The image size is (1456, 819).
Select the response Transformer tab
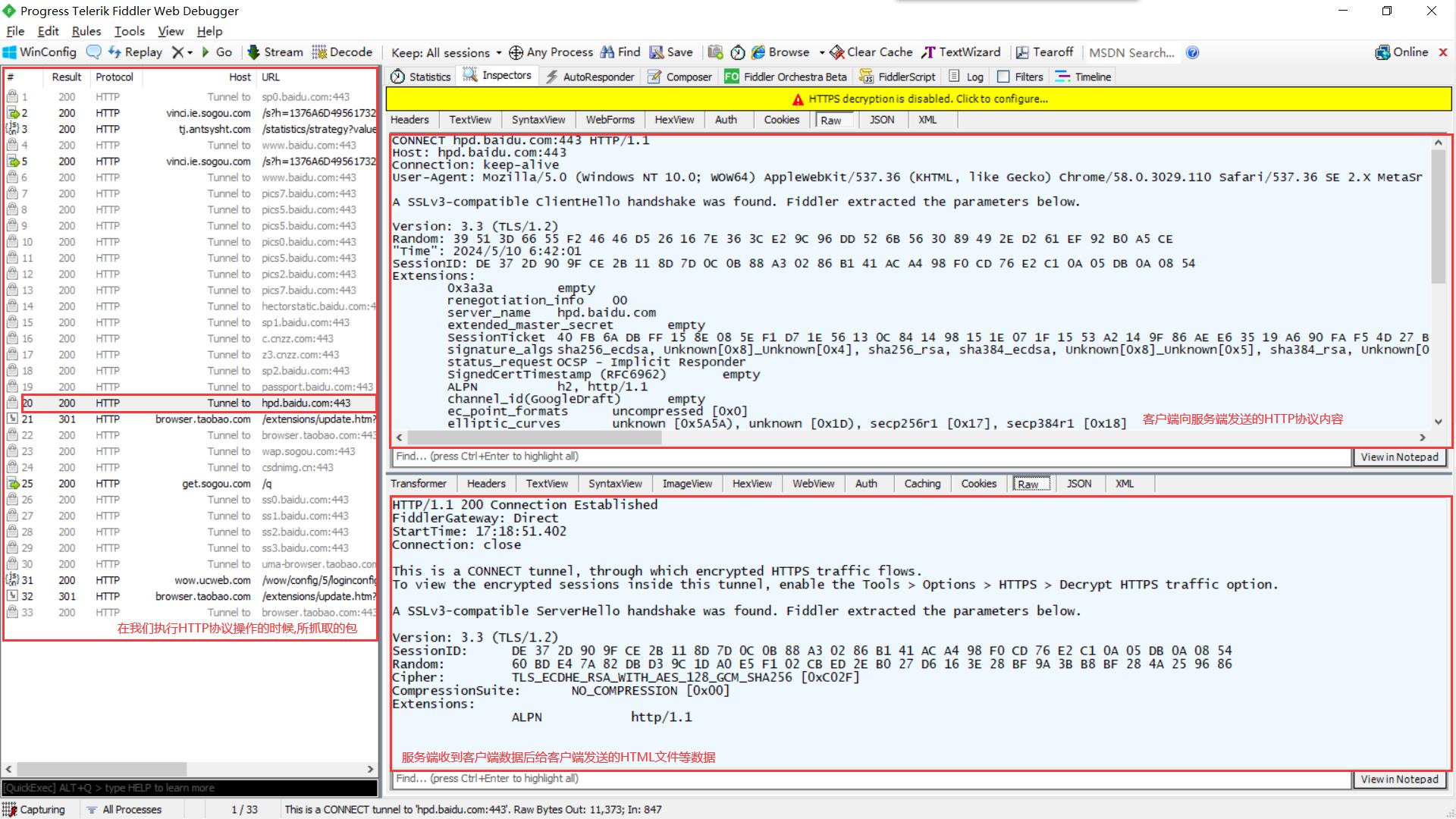pos(419,484)
